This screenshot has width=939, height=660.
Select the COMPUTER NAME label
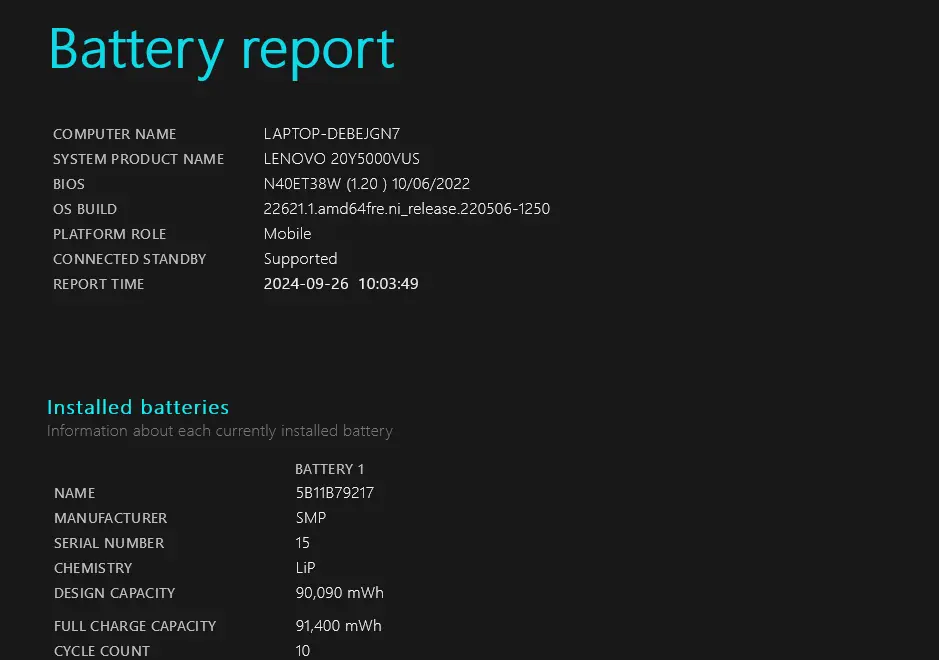click(x=114, y=134)
